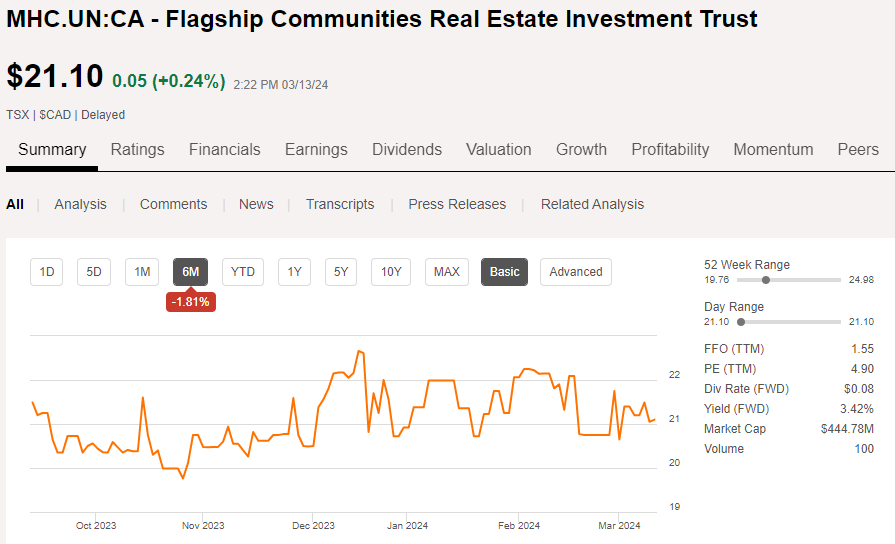Open the Dividends tab
Screen dimensions: 895x544
point(407,150)
